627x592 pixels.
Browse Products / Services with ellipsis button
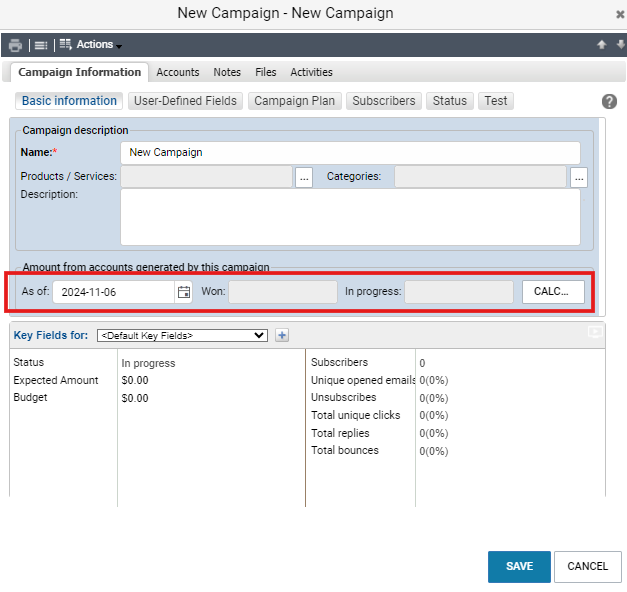click(304, 177)
